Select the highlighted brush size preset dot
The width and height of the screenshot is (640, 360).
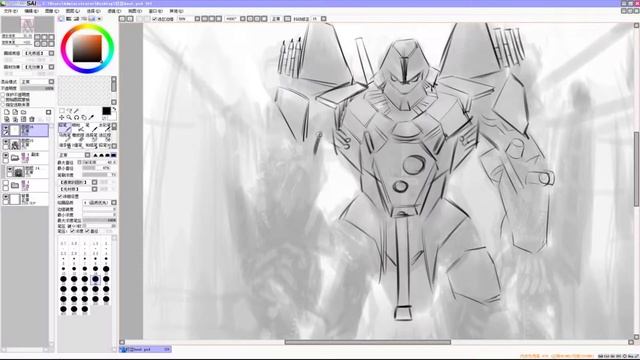click(95, 279)
